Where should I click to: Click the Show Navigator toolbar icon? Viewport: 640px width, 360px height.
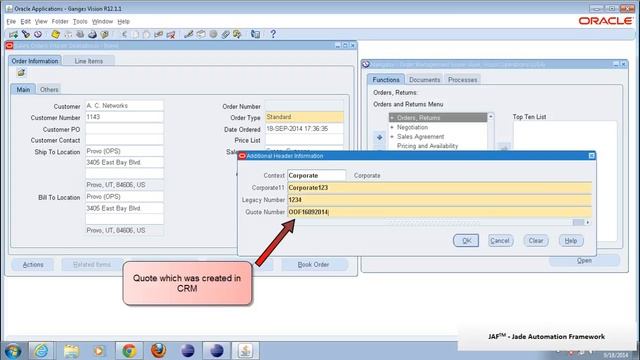point(38,34)
